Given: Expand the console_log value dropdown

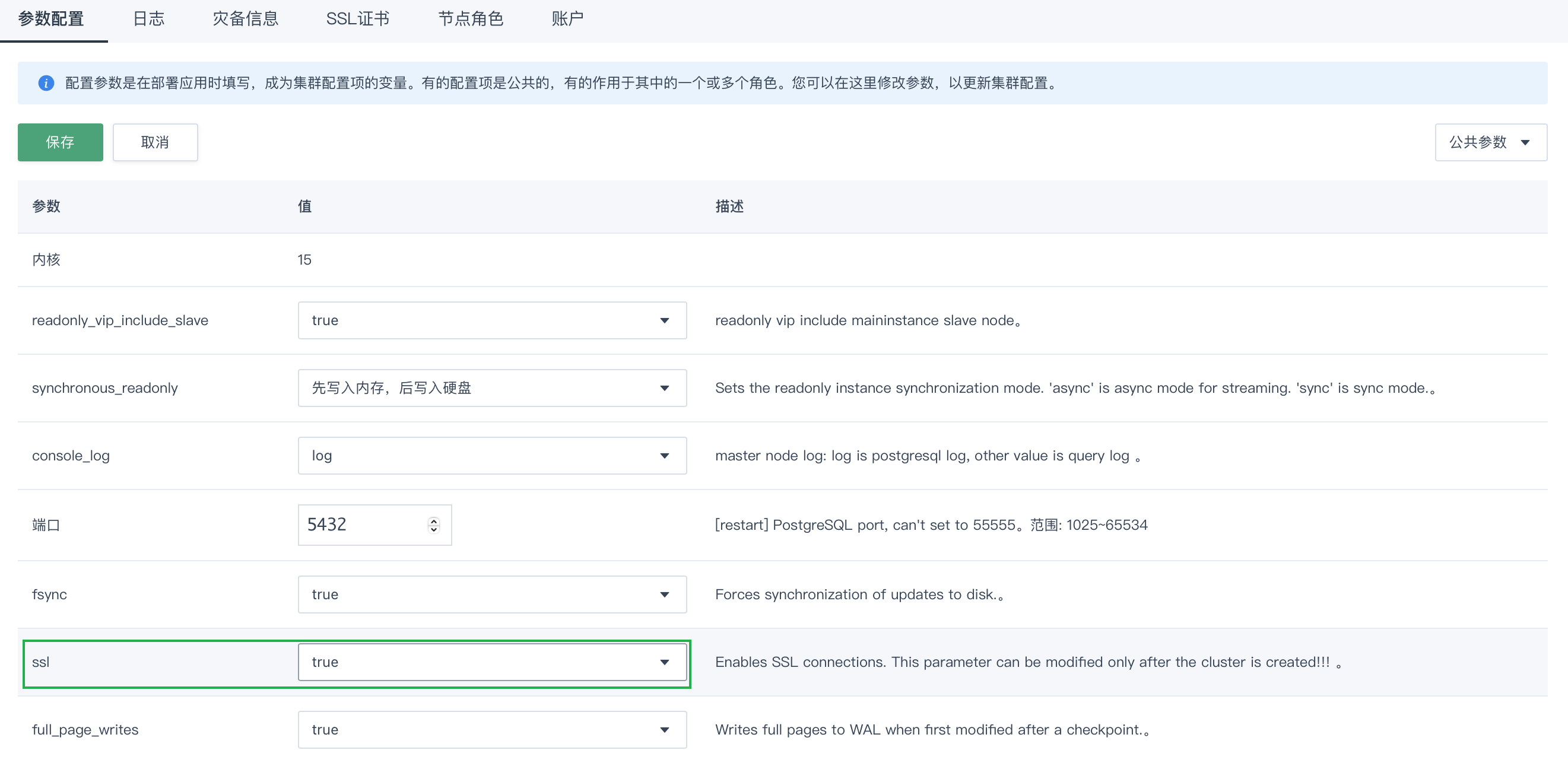Looking at the screenshot, I should click(493, 456).
